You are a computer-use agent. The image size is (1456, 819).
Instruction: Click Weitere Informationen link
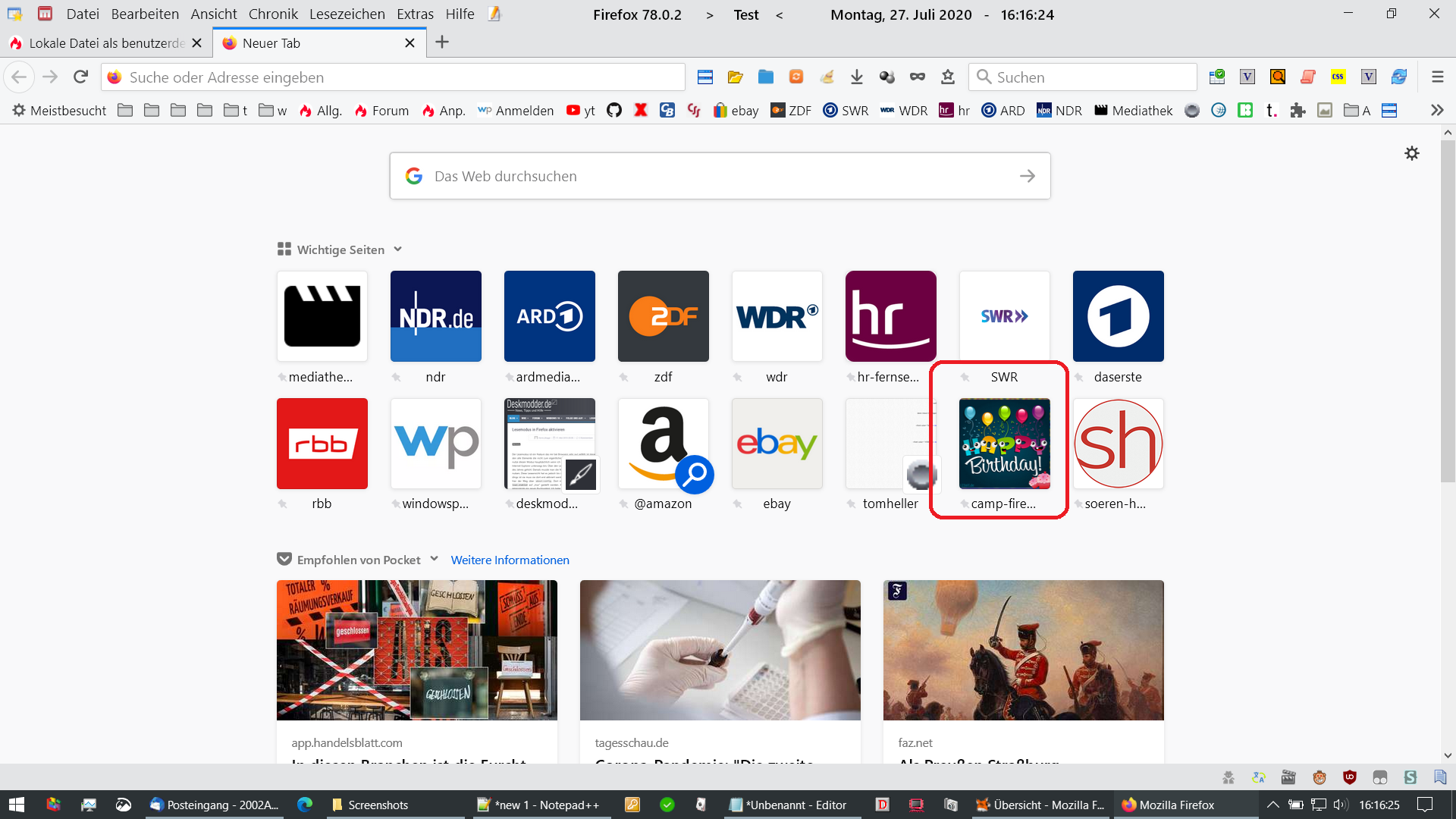point(510,560)
